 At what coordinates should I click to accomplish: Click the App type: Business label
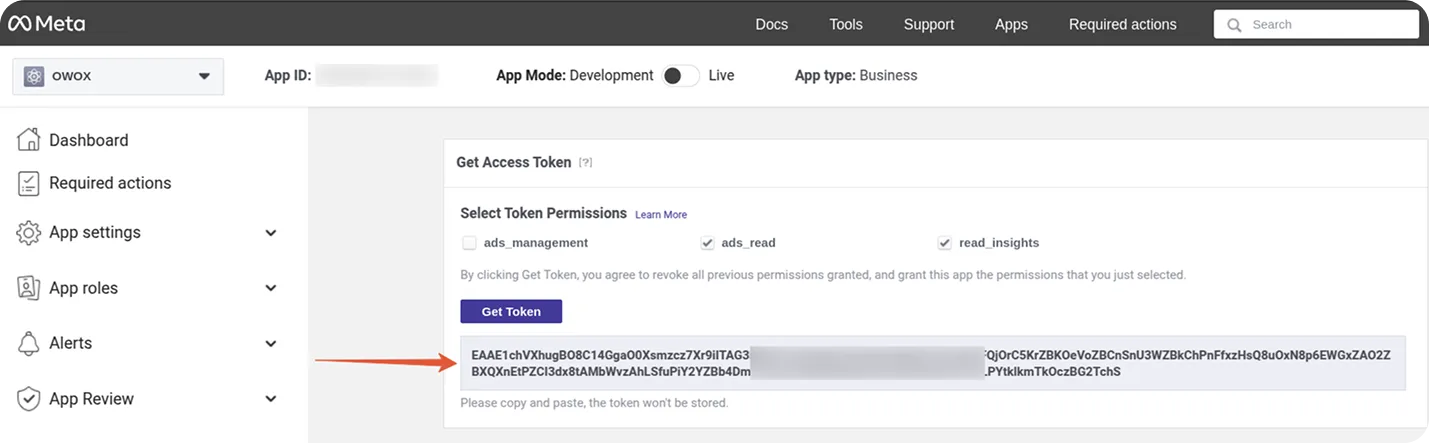856,76
